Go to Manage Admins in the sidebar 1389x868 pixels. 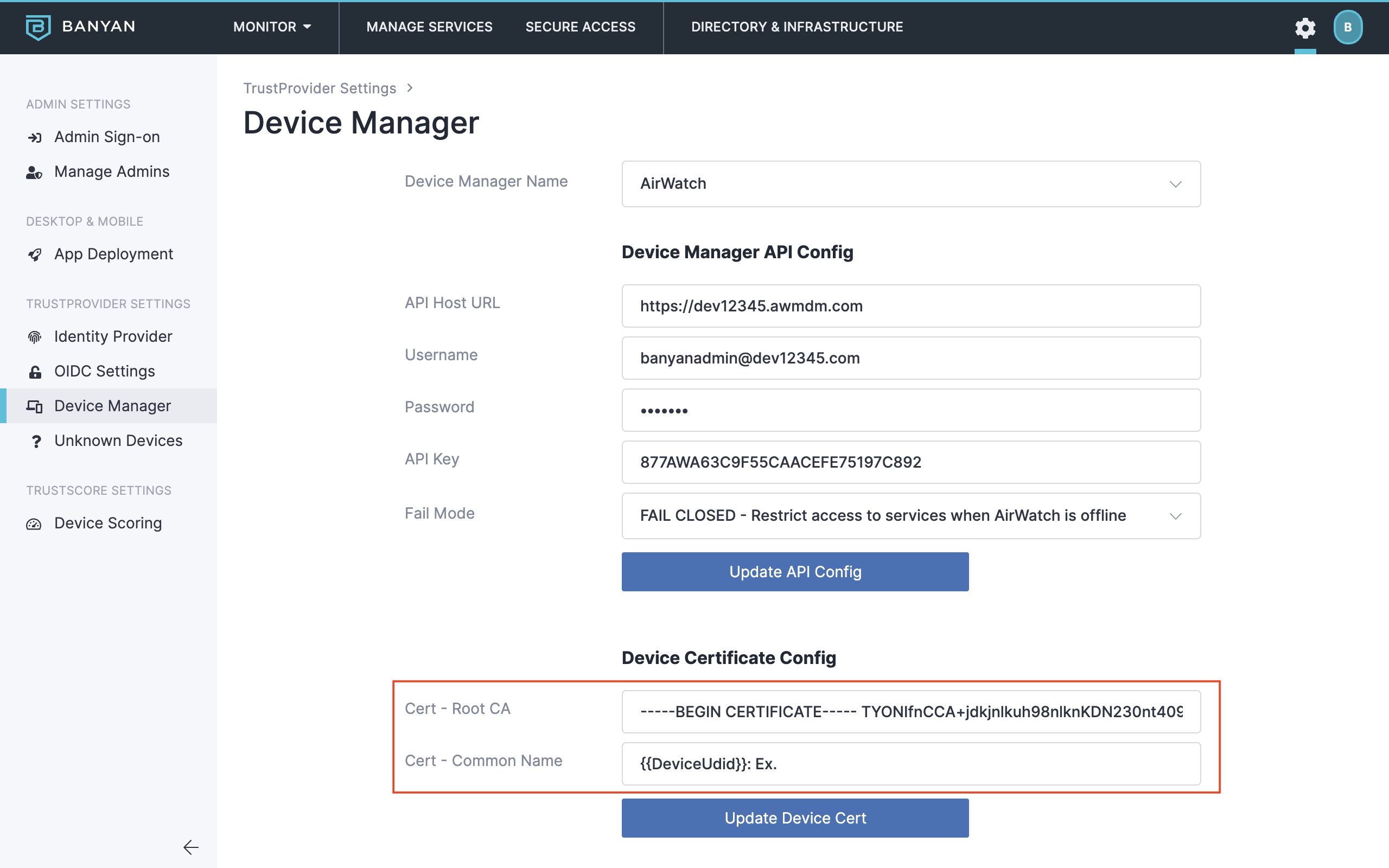pyautogui.click(x=111, y=171)
